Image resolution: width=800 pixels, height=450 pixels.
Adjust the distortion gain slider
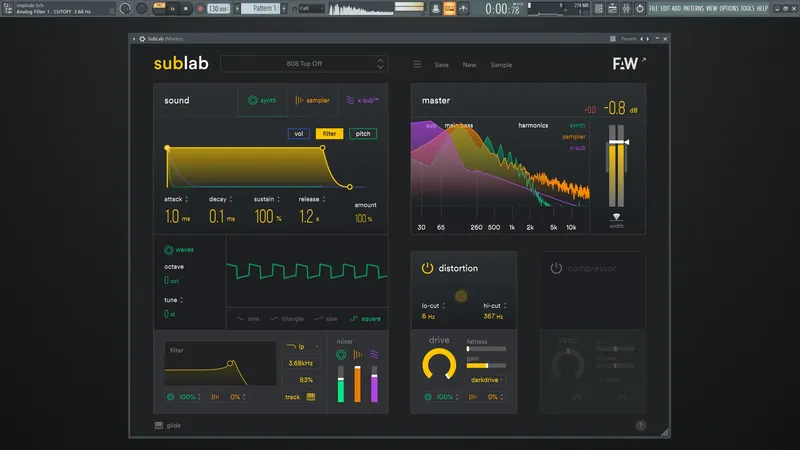(486, 365)
